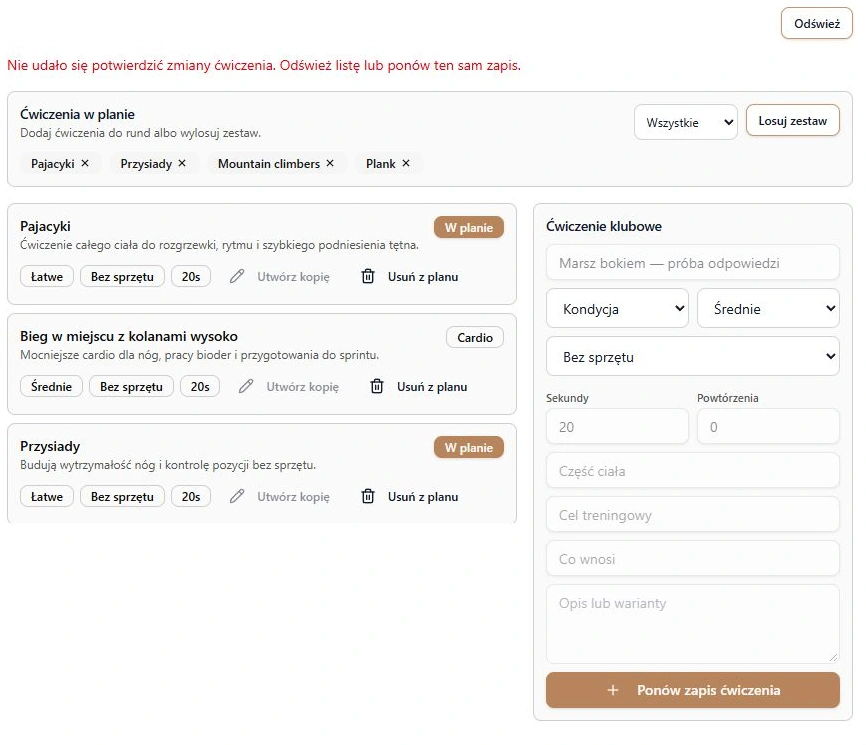866x745 pixels.
Task: Click pencil icon on Bieg w miejscu card
Action: pos(246,386)
